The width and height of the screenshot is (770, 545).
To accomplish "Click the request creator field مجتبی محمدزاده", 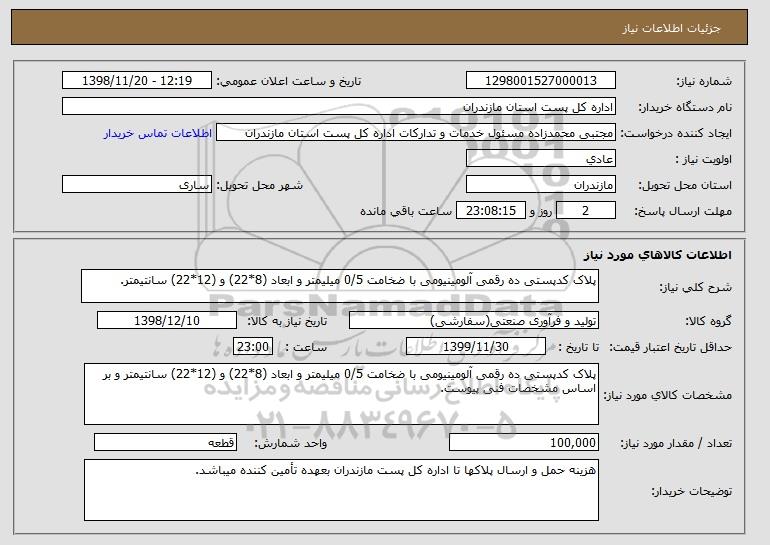I will tap(416, 133).
